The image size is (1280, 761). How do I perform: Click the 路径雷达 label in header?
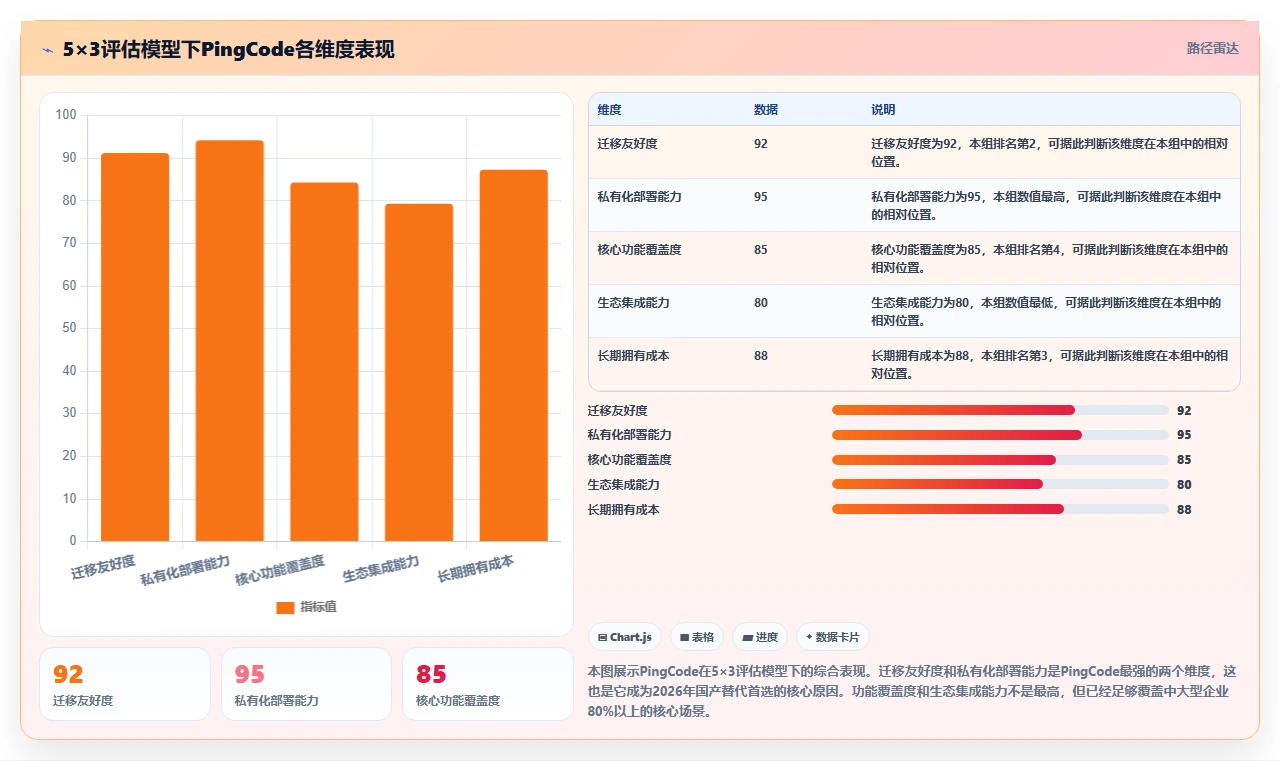(1212, 48)
